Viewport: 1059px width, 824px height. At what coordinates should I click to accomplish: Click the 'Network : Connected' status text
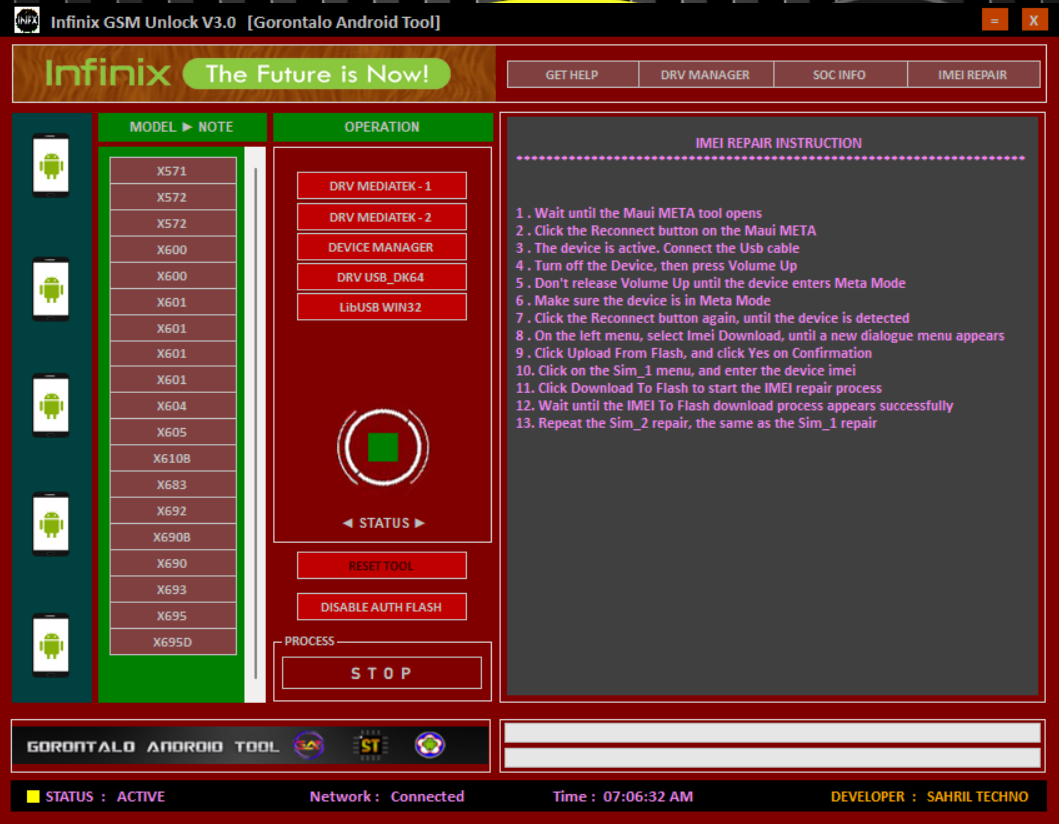click(387, 797)
